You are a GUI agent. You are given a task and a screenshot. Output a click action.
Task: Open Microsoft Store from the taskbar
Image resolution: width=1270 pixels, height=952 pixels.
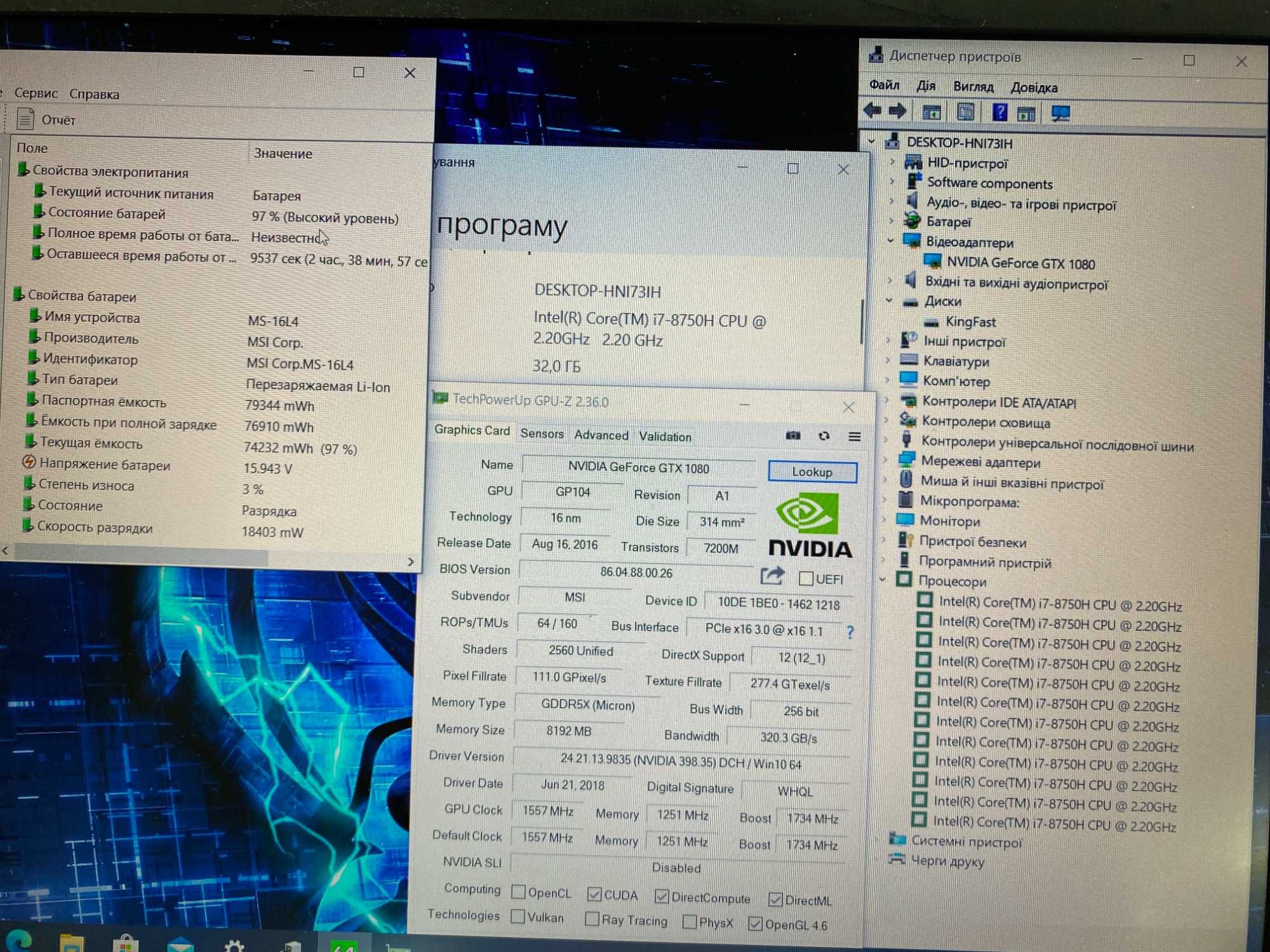pos(125,944)
